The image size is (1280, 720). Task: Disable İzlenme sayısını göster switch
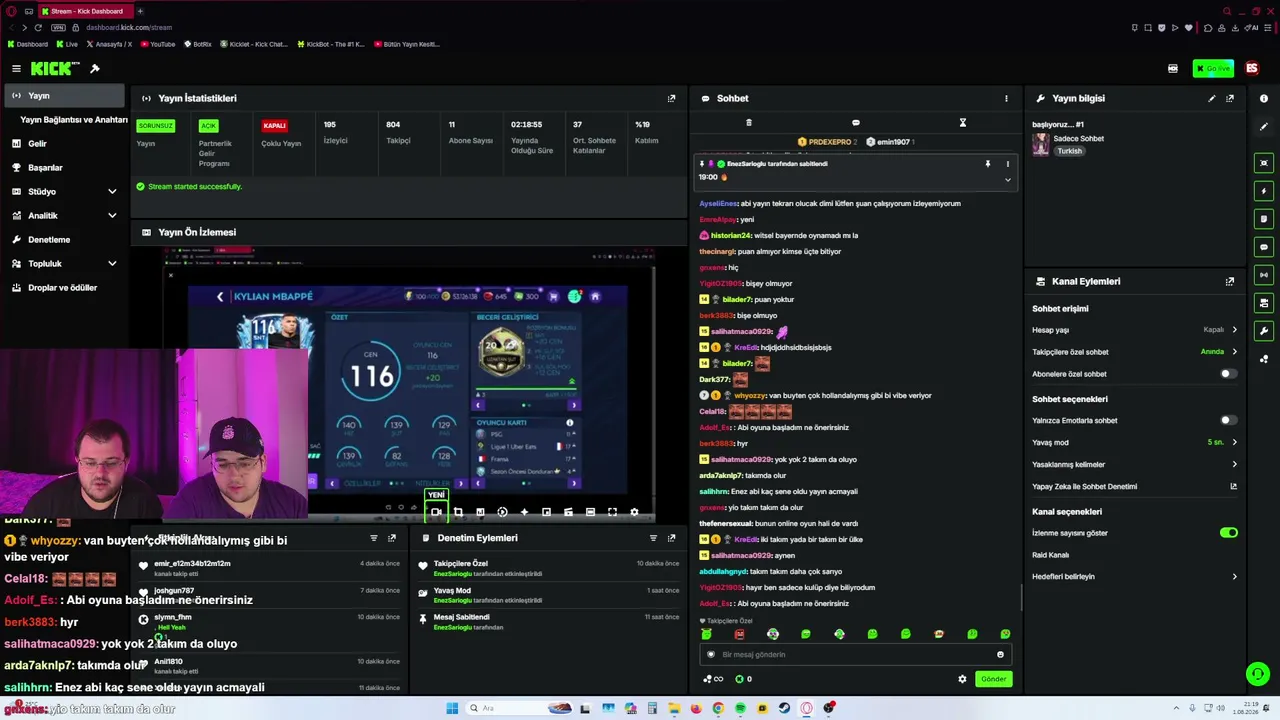[x=1228, y=533]
